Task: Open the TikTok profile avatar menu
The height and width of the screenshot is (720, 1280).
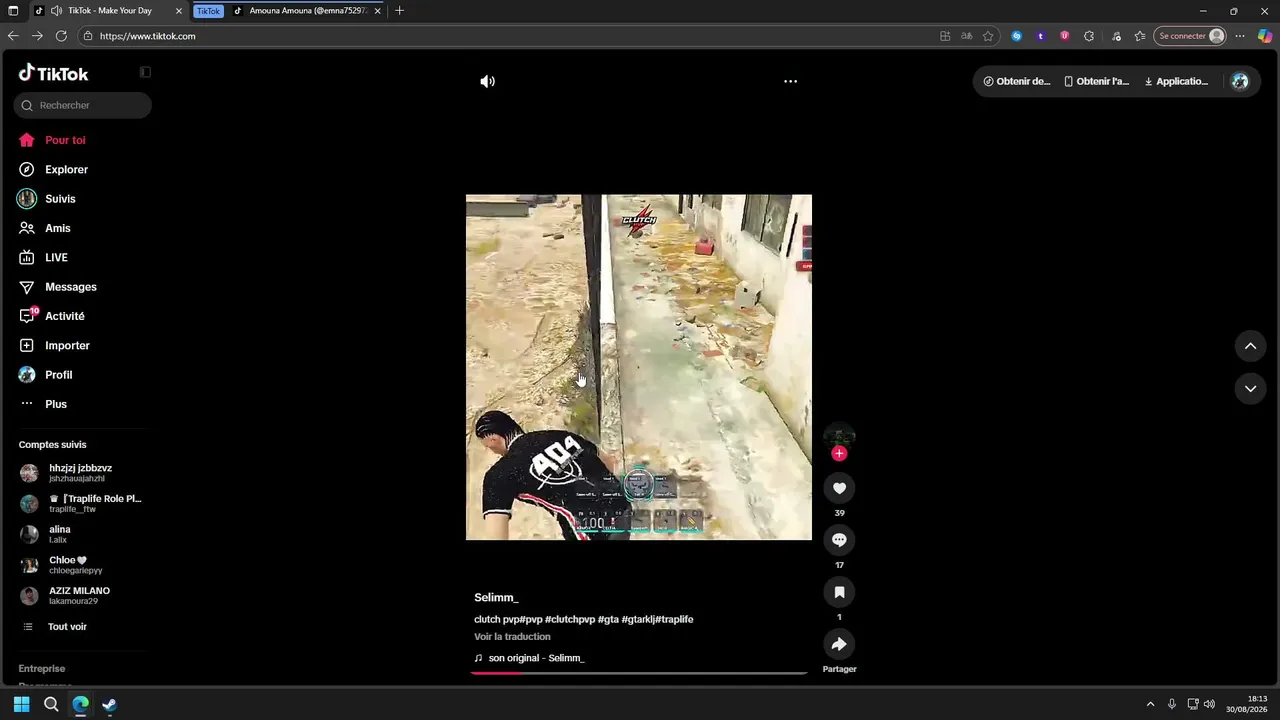Action: point(1240,82)
